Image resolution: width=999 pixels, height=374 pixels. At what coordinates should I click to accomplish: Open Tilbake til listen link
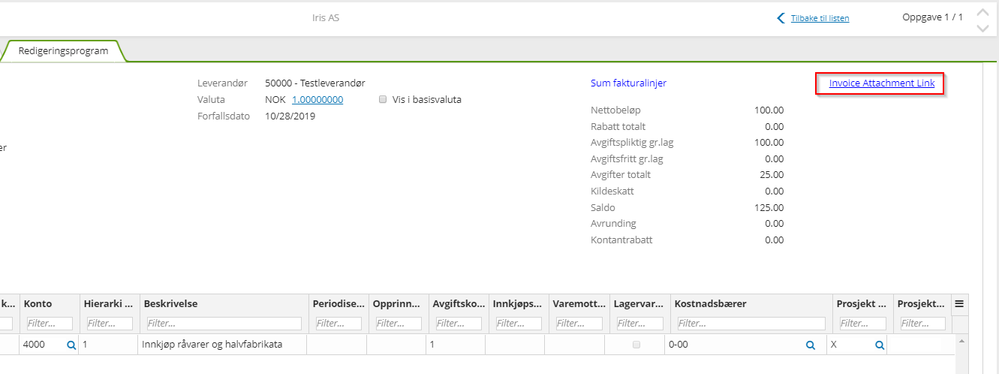pos(820,18)
